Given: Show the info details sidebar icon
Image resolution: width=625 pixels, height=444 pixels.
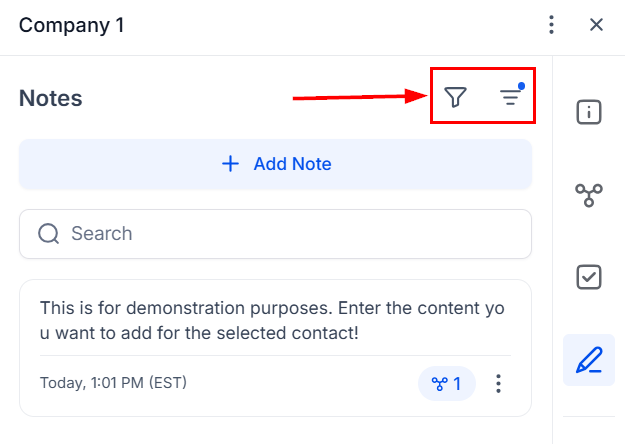Looking at the screenshot, I should (589, 112).
